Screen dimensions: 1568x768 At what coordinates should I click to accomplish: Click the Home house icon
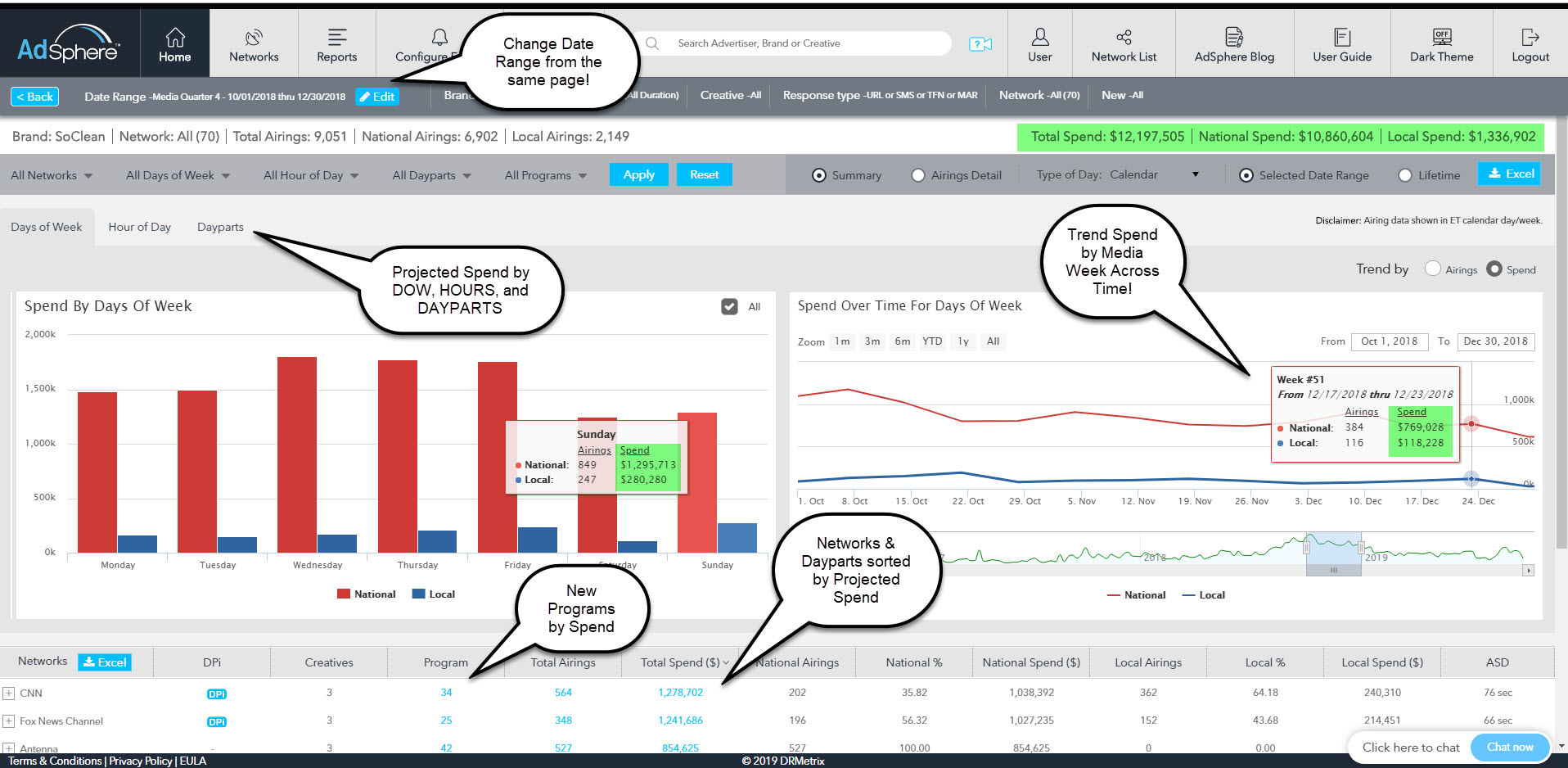click(174, 38)
